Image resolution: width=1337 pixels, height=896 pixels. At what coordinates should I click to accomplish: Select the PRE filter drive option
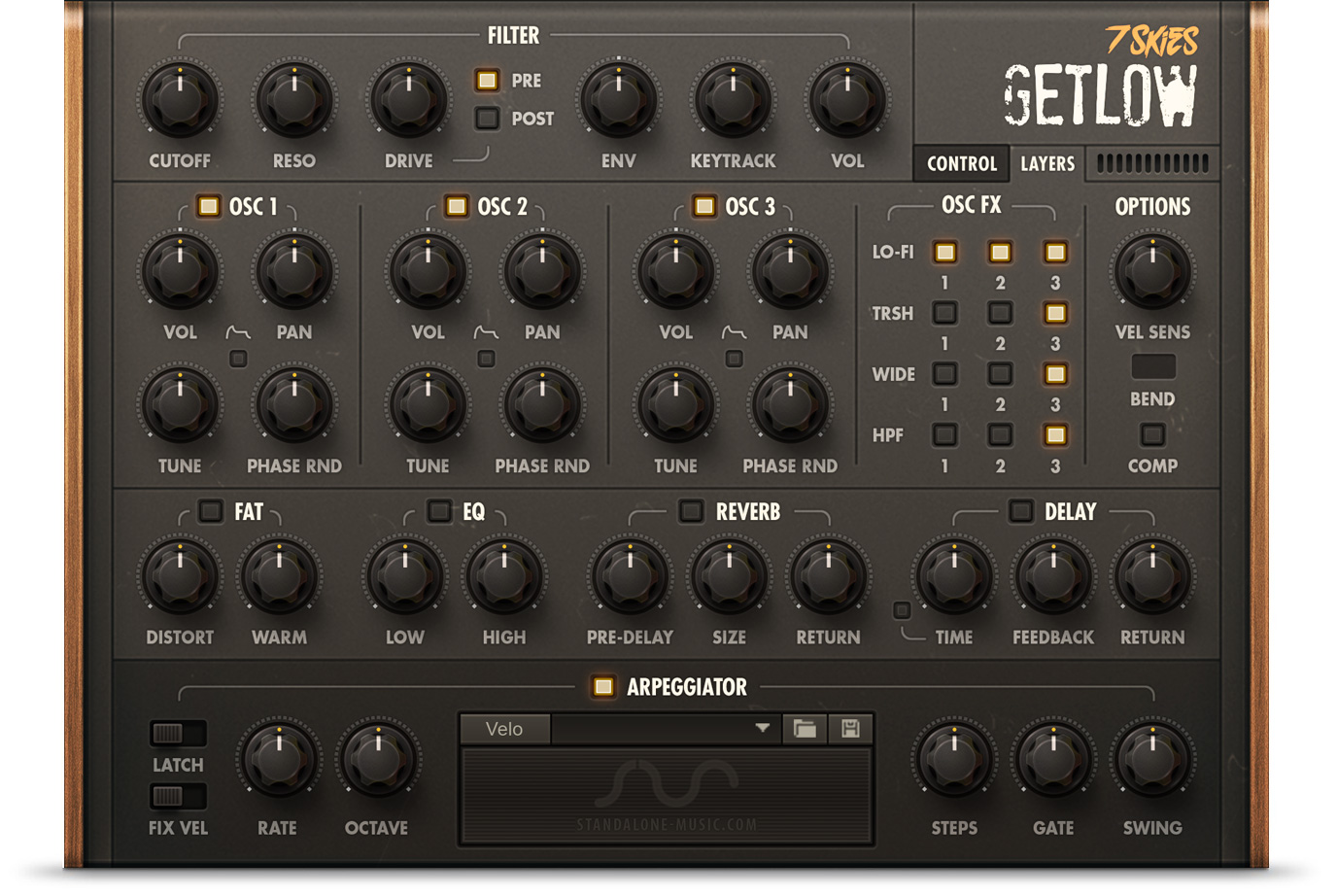[487, 81]
